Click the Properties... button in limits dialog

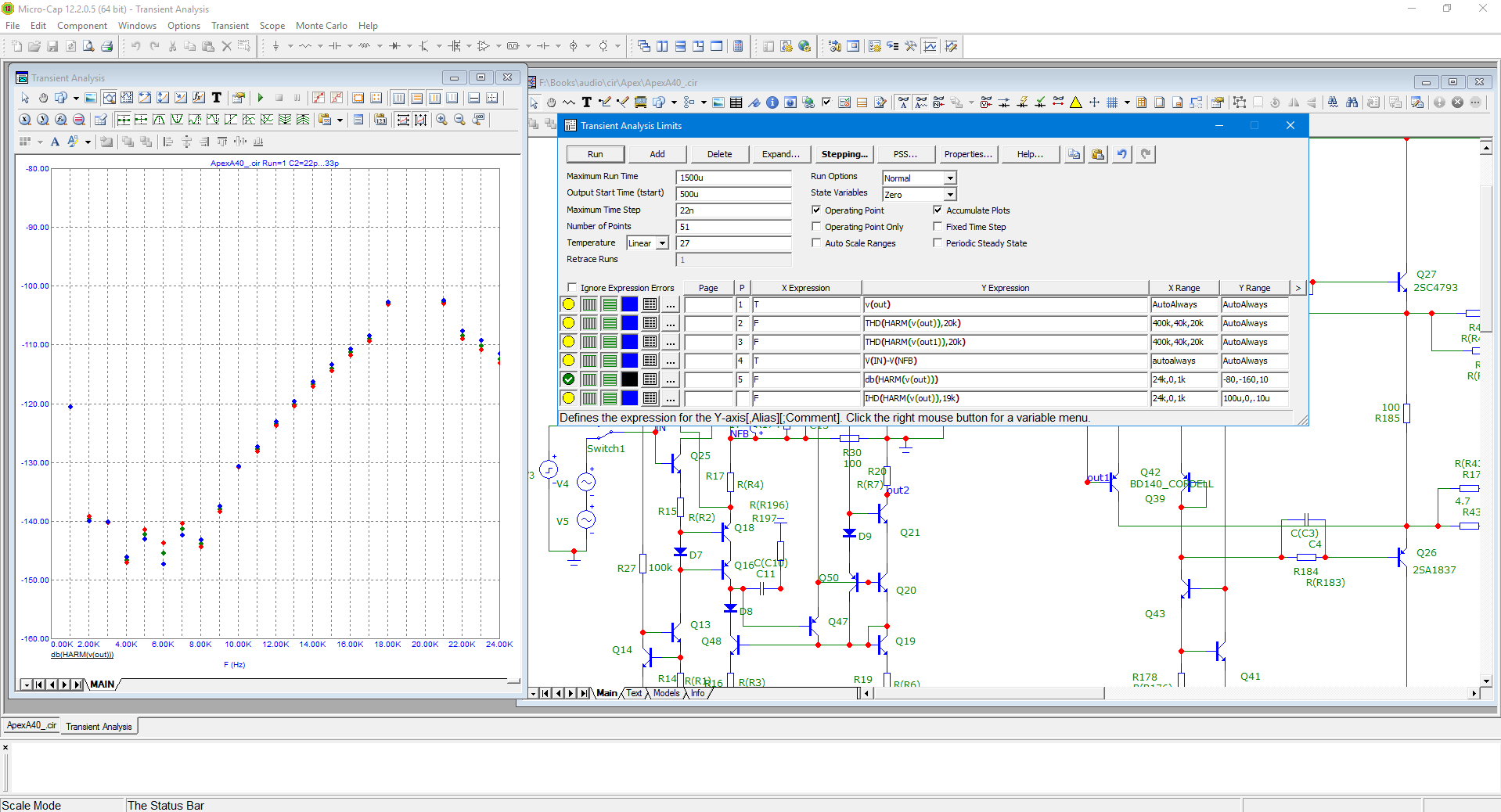coord(967,154)
